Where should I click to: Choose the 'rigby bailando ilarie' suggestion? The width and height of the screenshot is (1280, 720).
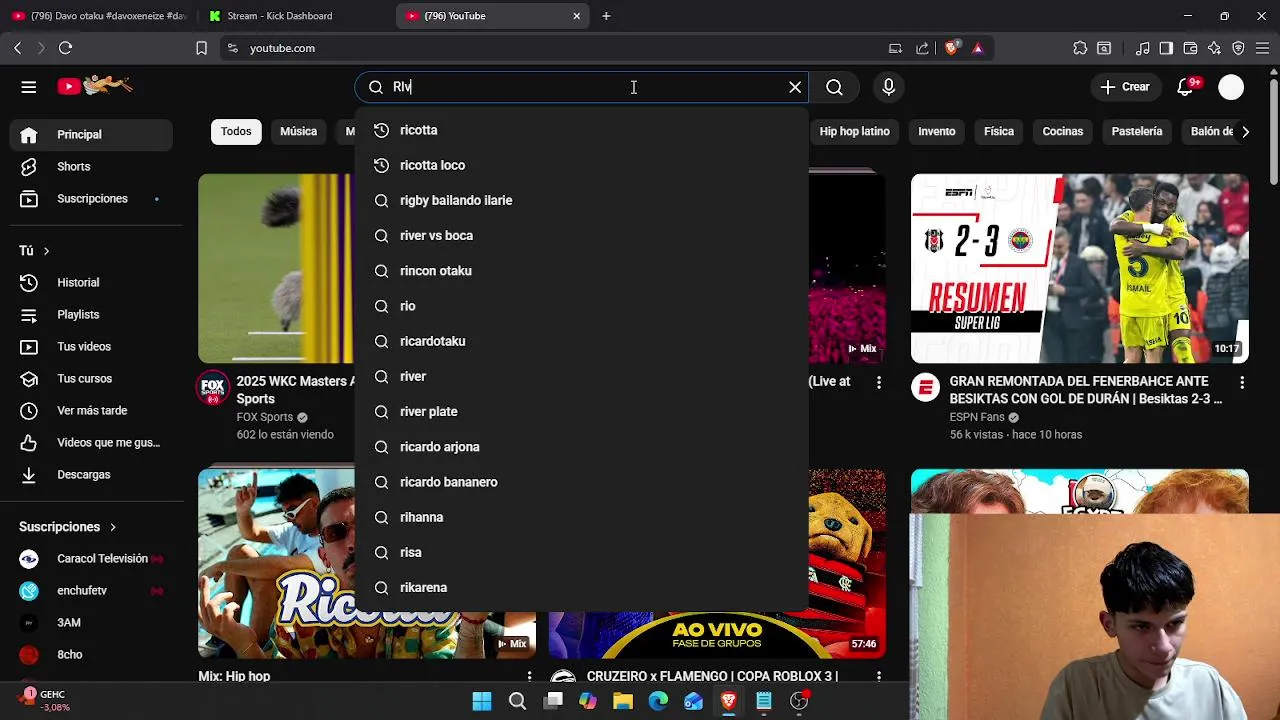(581, 200)
